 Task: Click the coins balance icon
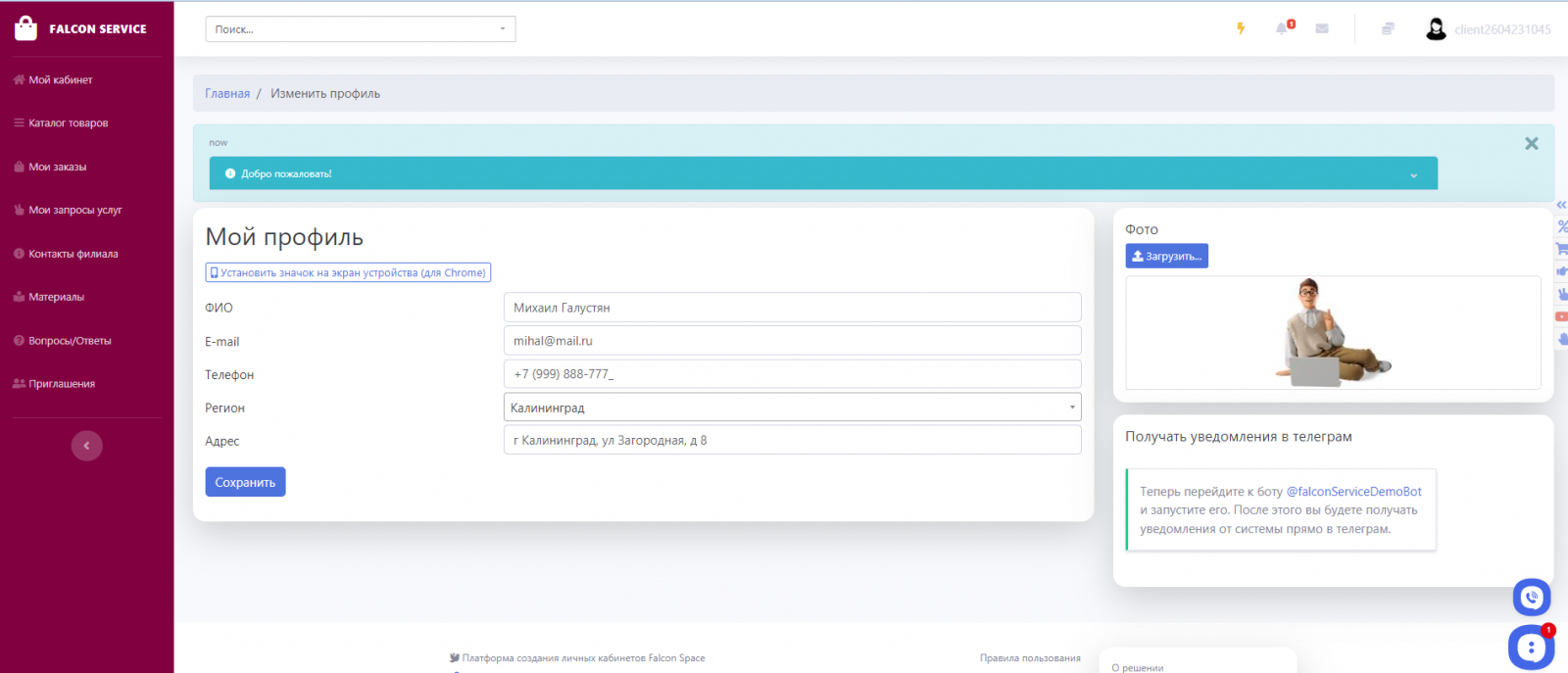(x=1388, y=28)
